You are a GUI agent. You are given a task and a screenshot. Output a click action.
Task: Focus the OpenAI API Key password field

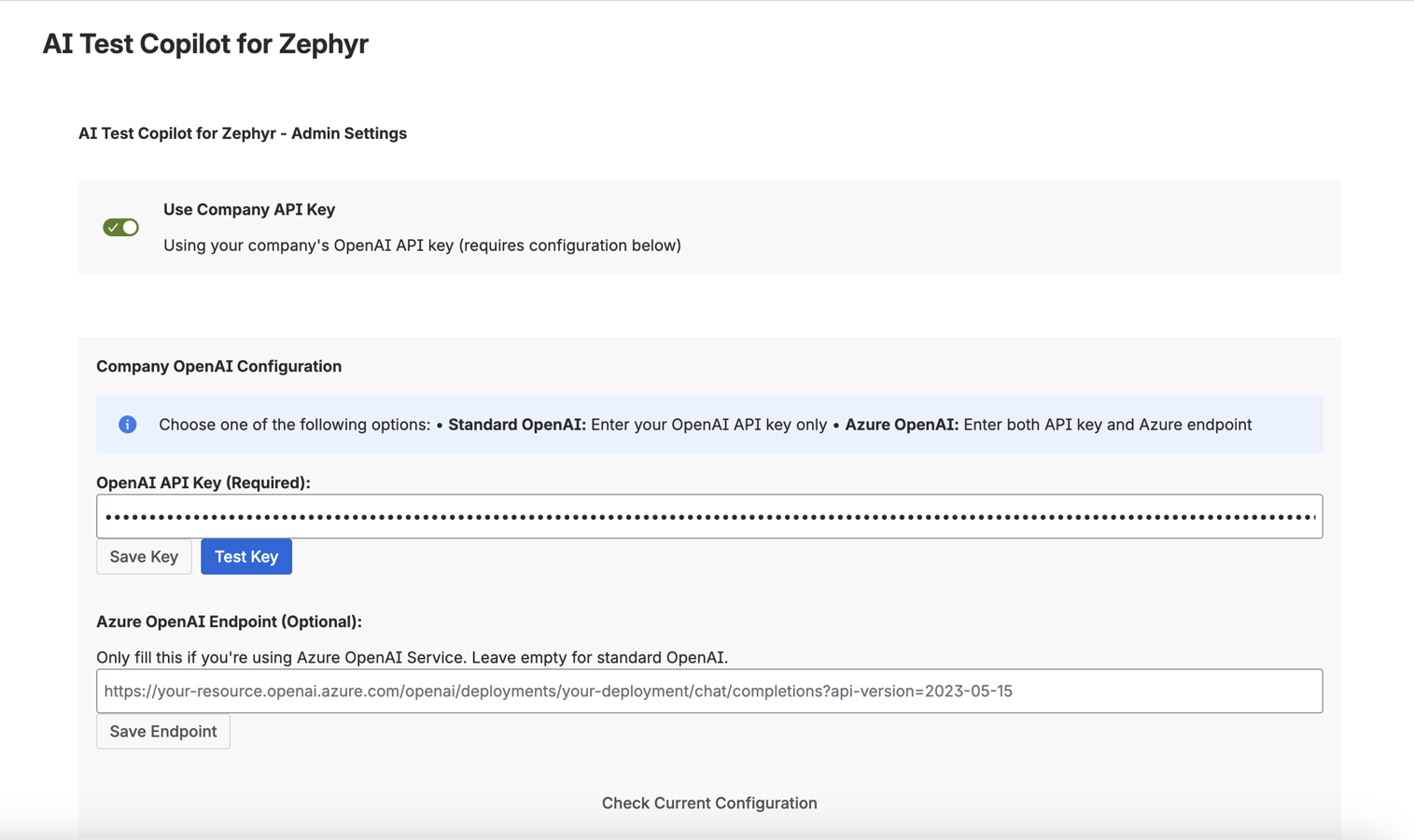coord(708,516)
